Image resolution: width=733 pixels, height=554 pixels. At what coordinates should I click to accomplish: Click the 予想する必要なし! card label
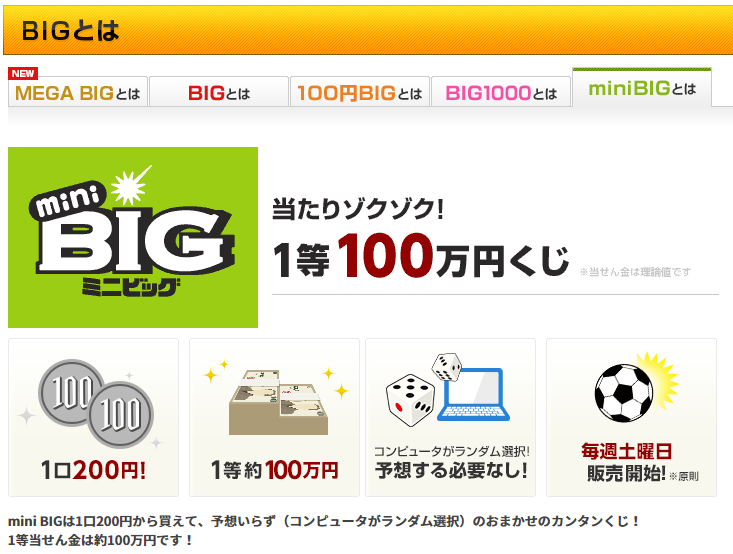pyautogui.click(x=451, y=470)
